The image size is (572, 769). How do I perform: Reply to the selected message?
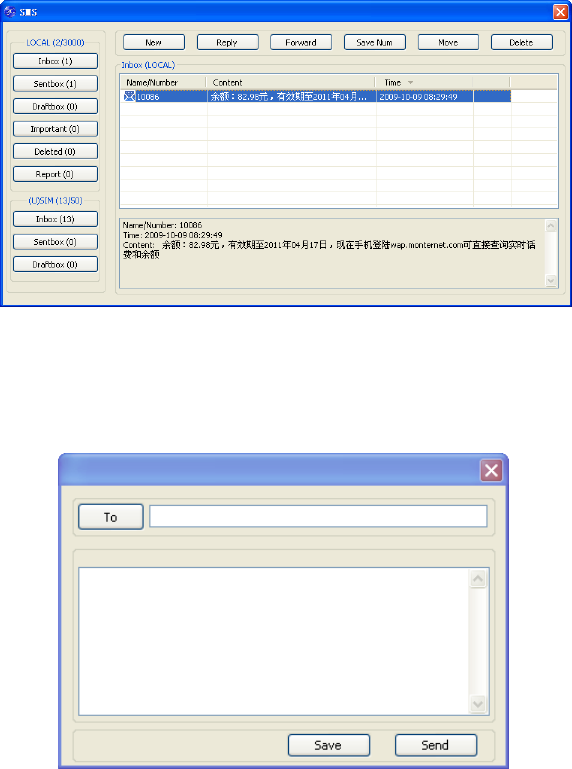coord(227,42)
